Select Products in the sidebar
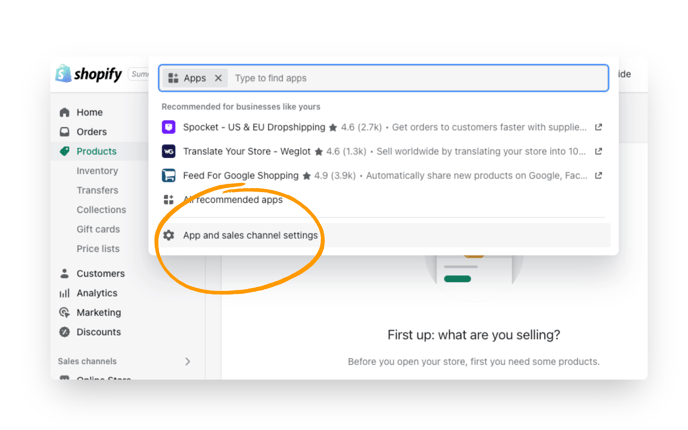Viewport: 688px width, 430px height. pos(96,151)
